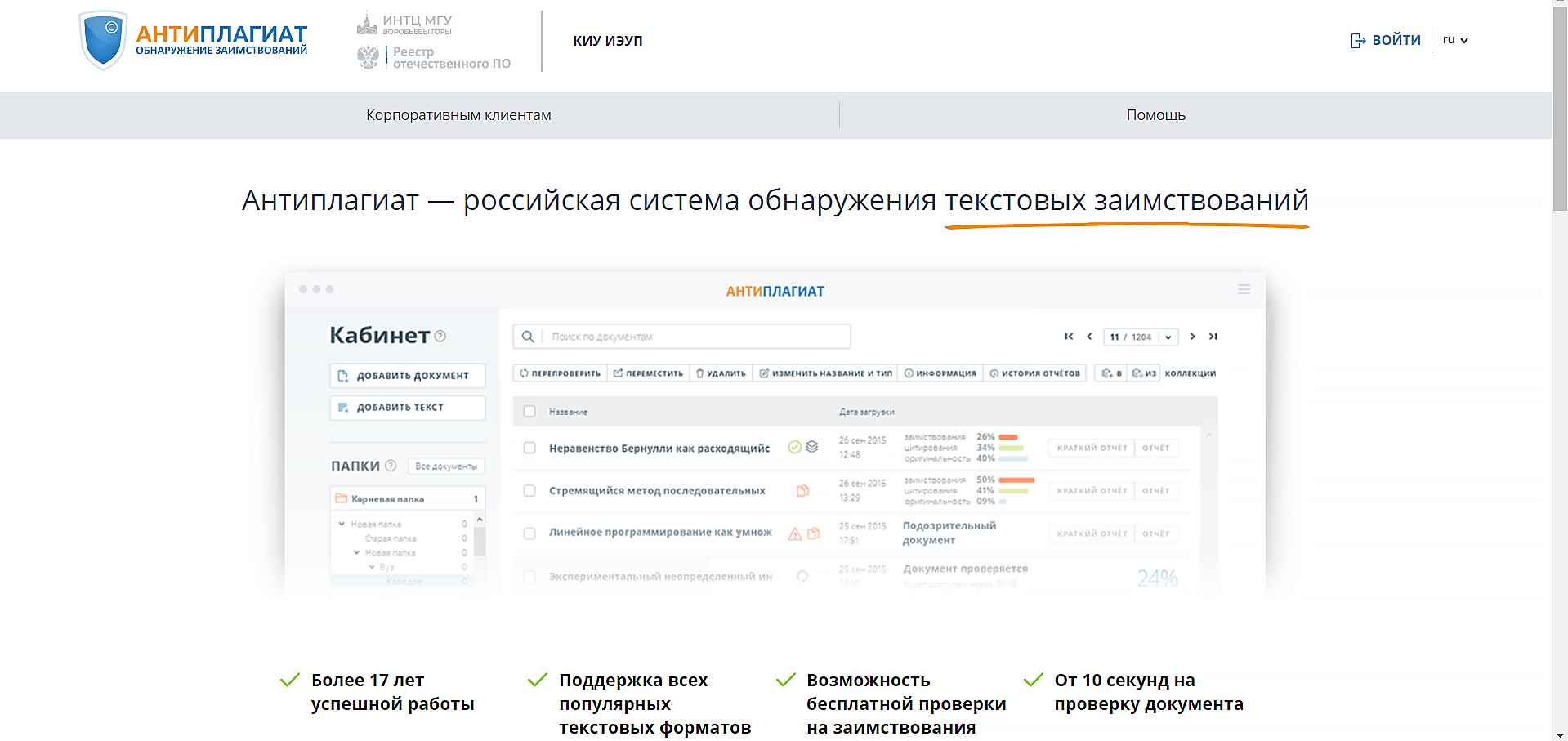Select the Корневая папка folder
1568x741 pixels.
[408, 498]
